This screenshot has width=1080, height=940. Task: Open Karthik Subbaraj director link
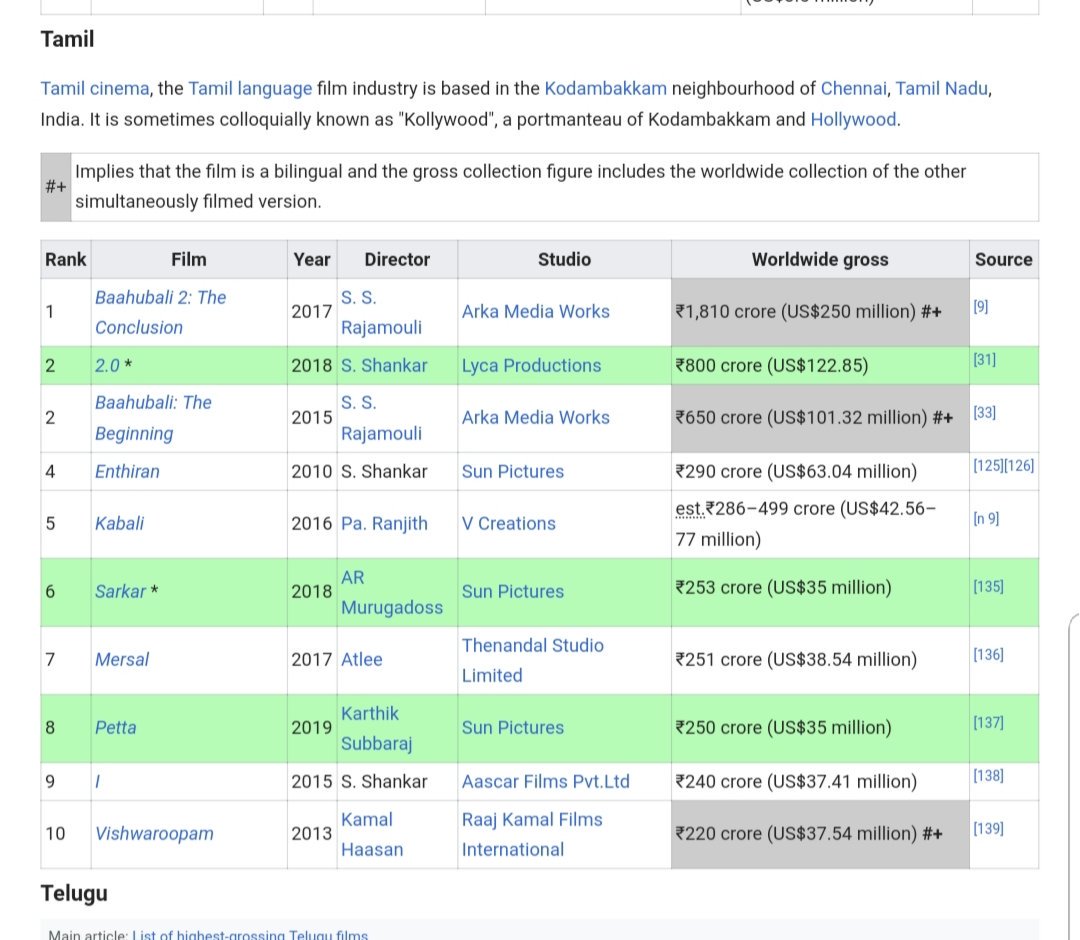376,729
